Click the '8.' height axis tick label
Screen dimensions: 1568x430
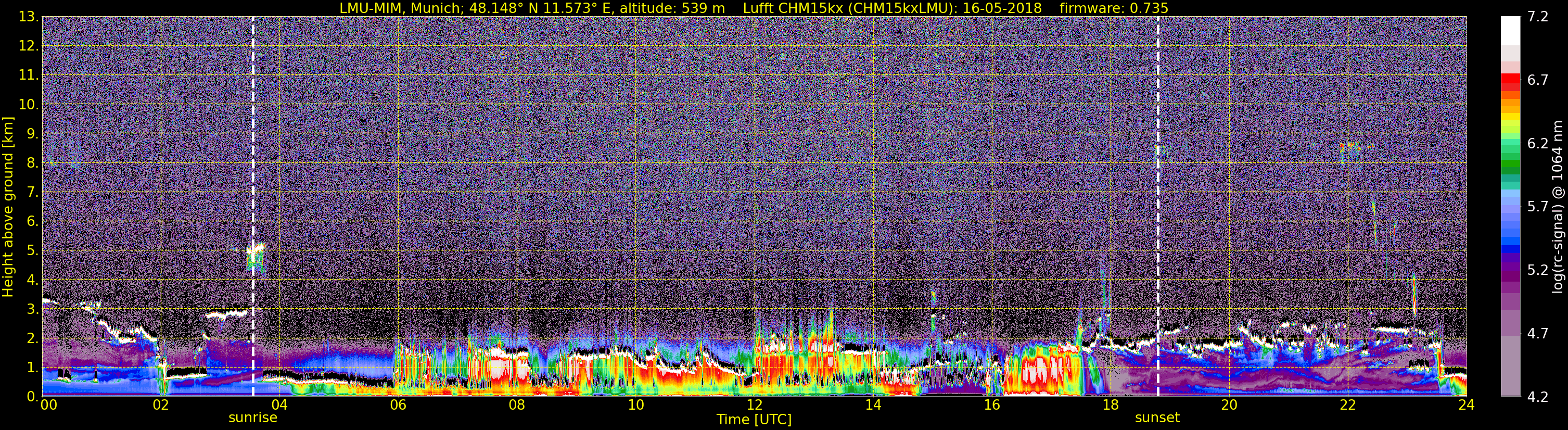coord(32,162)
